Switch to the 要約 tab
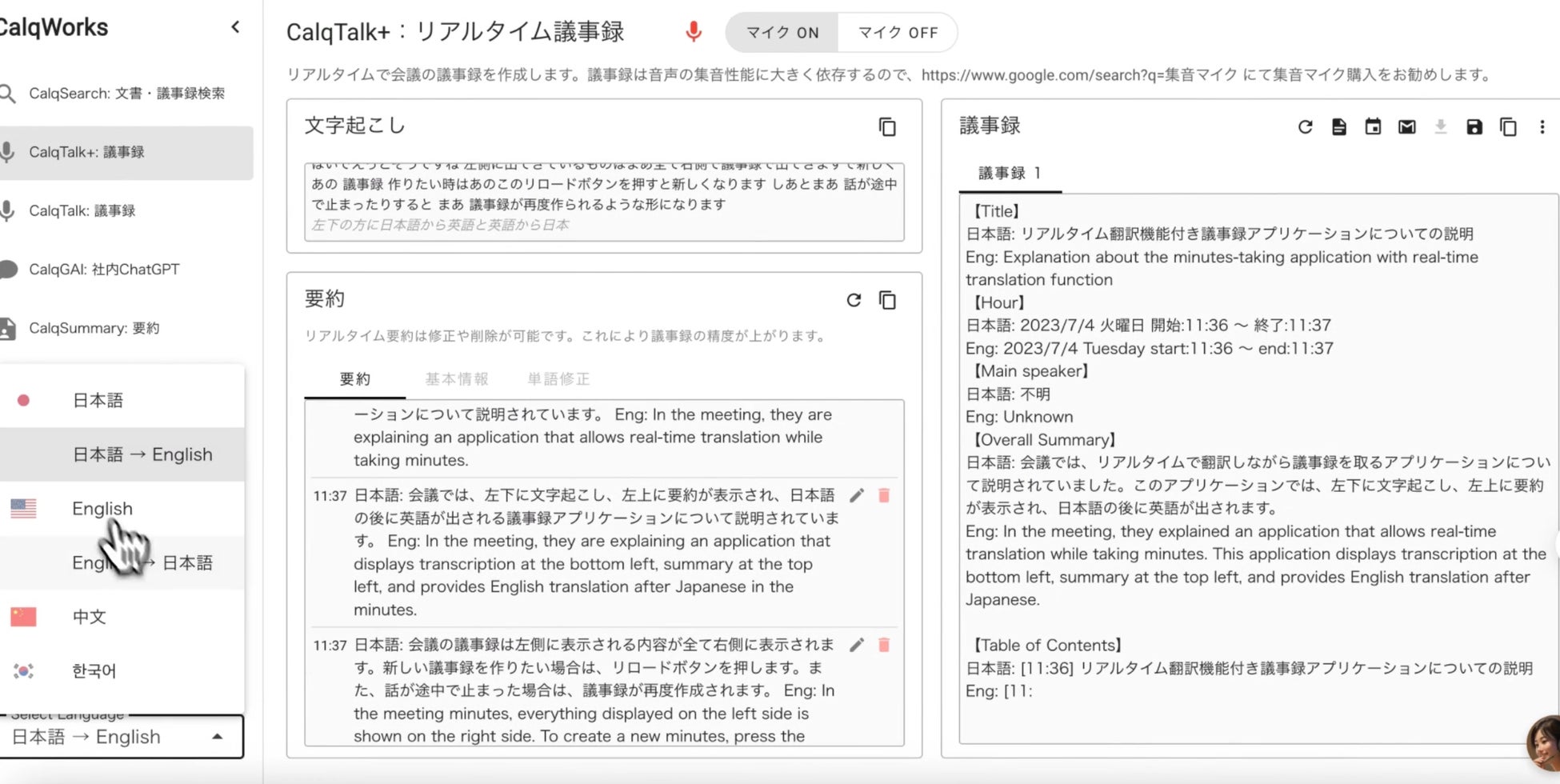Image resolution: width=1560 pixels, height=784 pixels. point(354,379)
